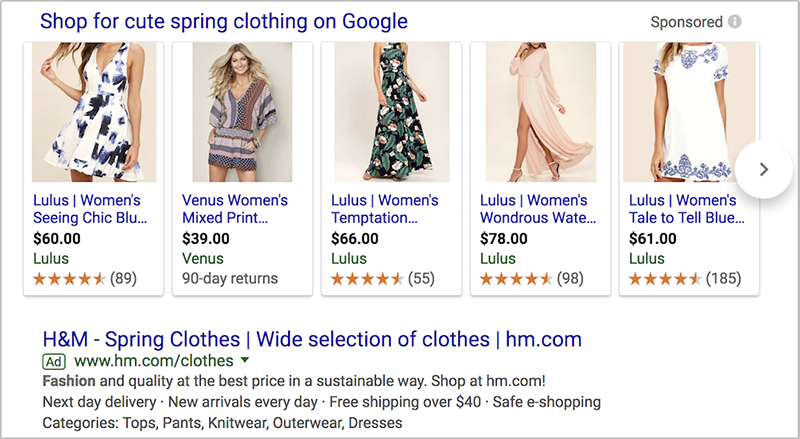The height and width of the screenshot is (439, 800).
Task: Open H&M Spring Clothes ad headline
Action: (312, 339)
